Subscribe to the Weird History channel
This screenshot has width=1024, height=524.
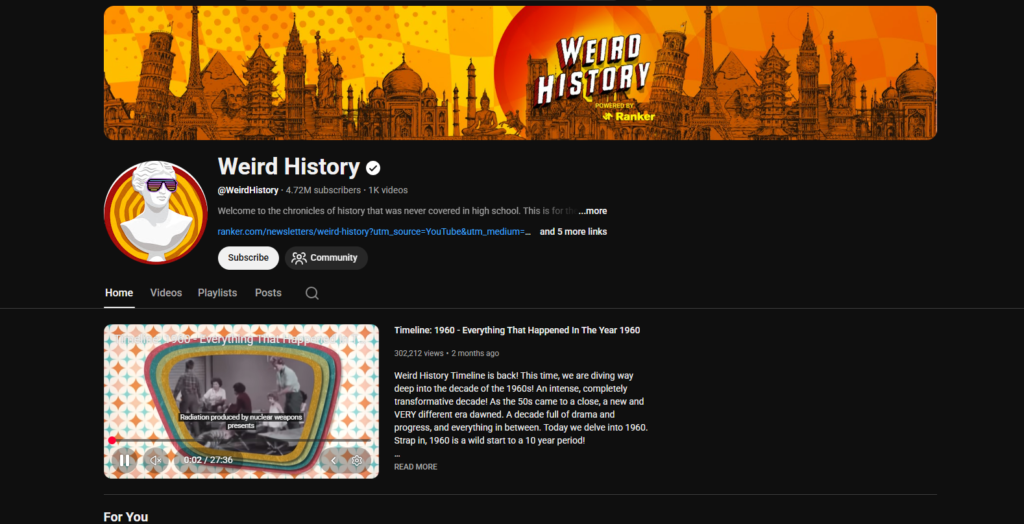[248, 258]
